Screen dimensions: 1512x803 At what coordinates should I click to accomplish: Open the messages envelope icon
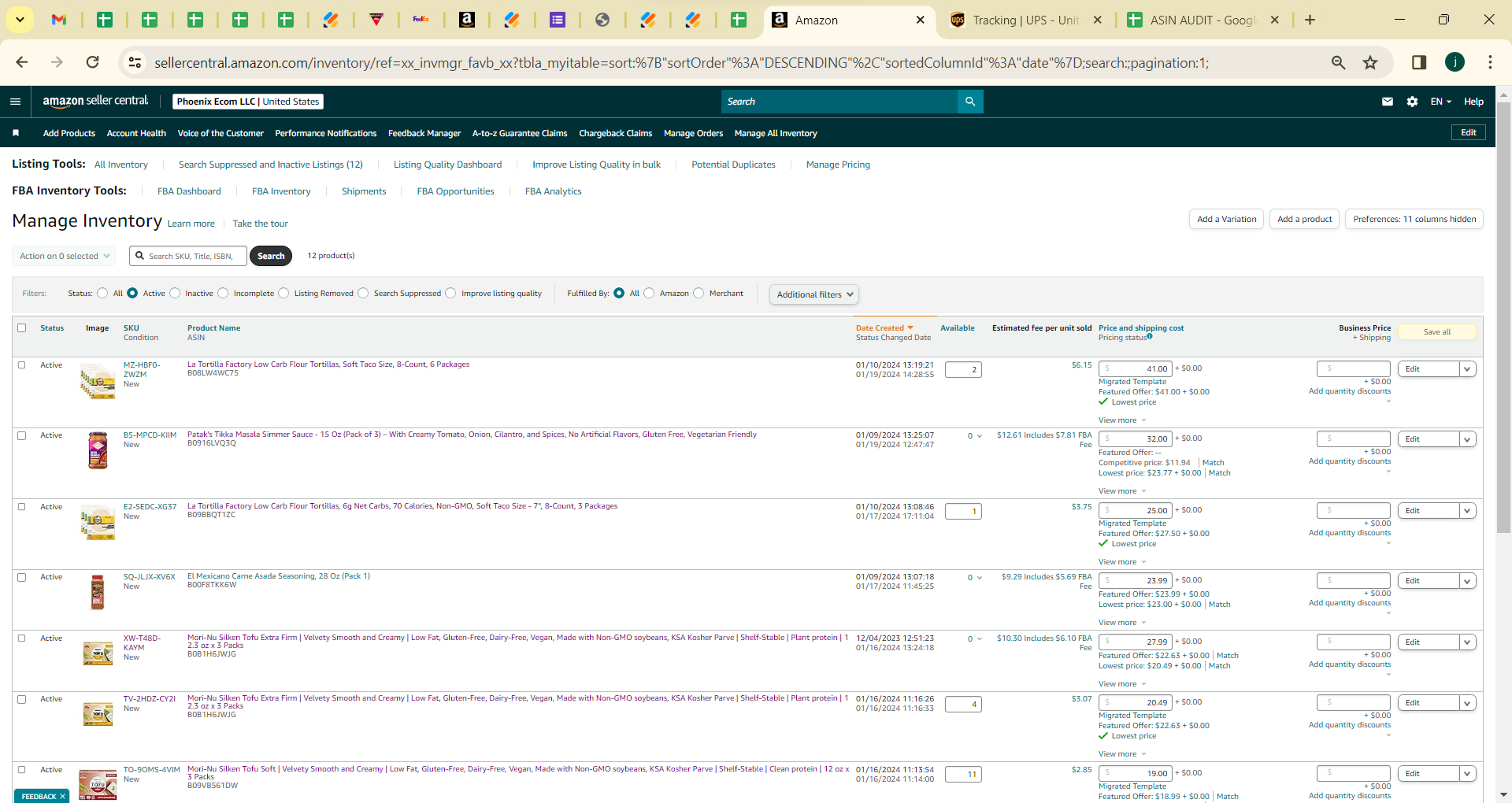[x=1388, y=102]
